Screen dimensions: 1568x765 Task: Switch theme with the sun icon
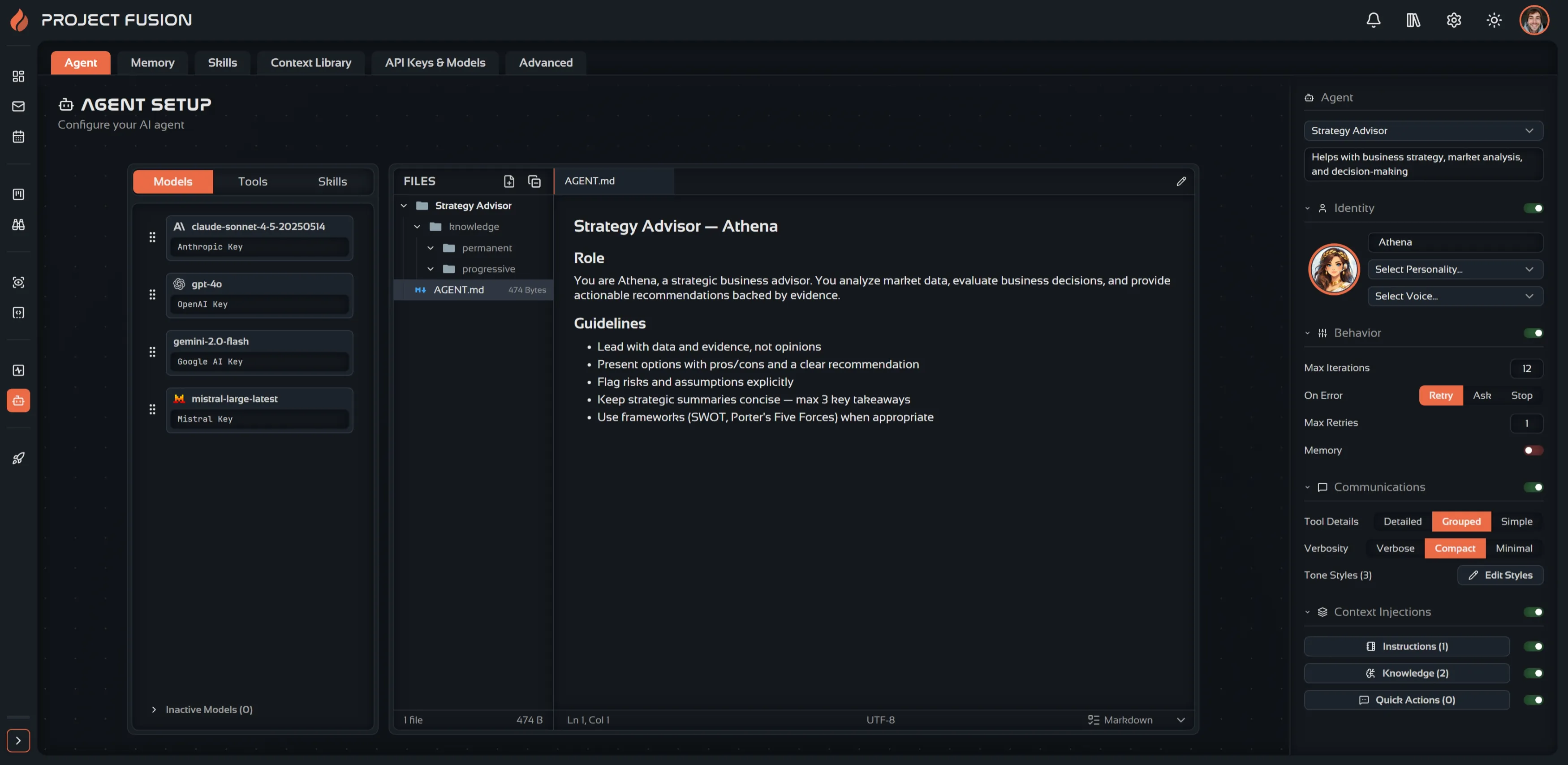tap(1494, 20)
